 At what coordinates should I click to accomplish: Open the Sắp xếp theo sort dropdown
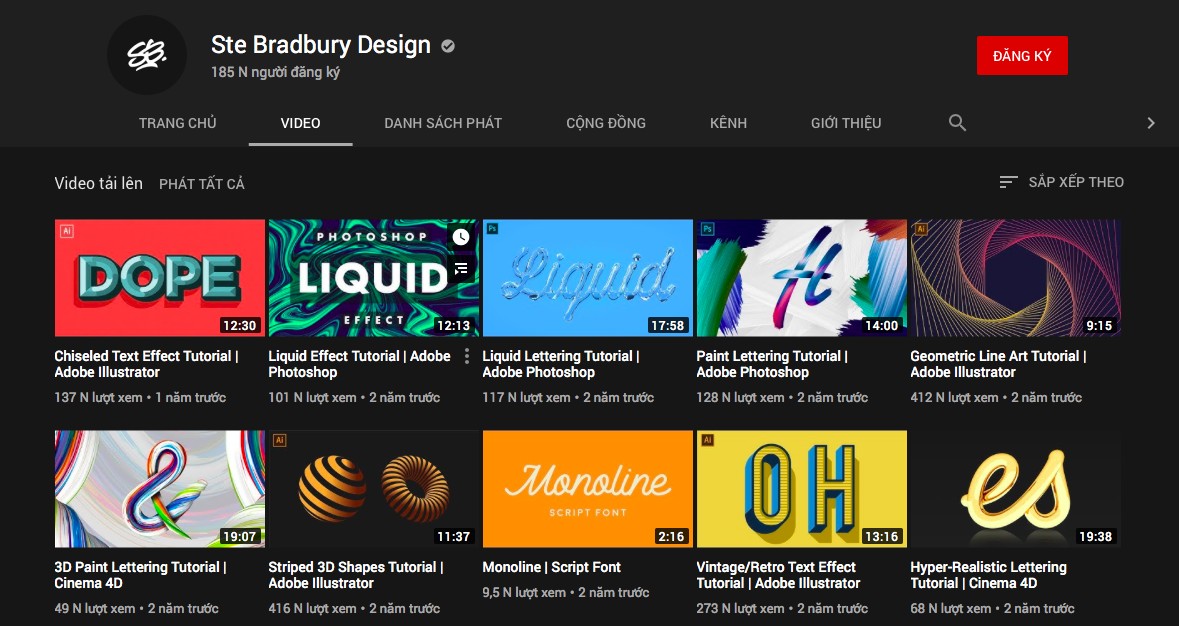tap(1061, 182)
